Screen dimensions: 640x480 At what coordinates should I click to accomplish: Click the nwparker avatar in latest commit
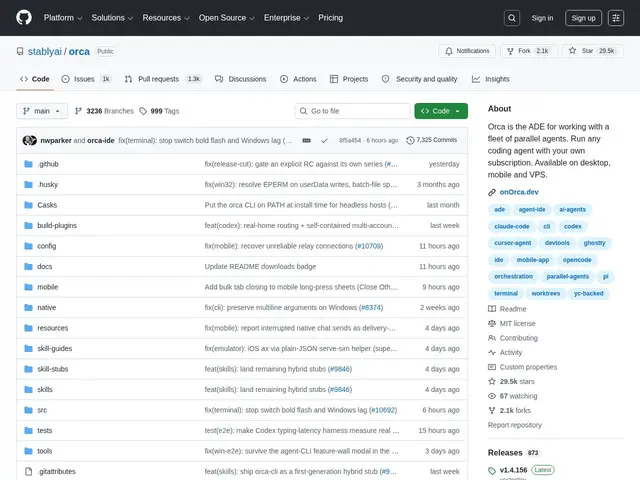pyautogui.click(x=29, y=140)
